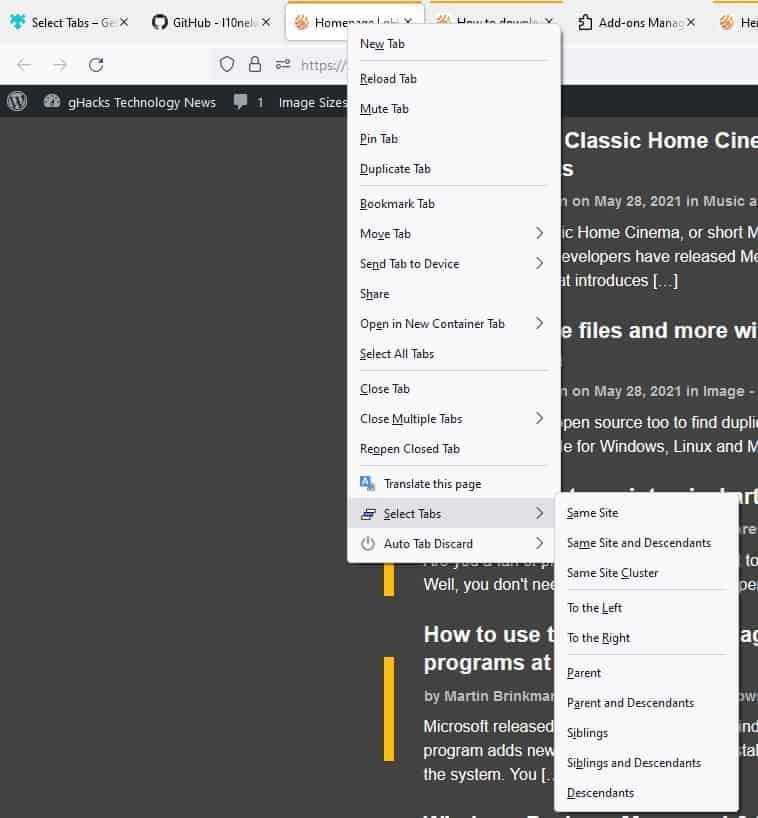Select Same Site Cluster option
This screenshot has height=818, width=758.
tap(646, 573)
